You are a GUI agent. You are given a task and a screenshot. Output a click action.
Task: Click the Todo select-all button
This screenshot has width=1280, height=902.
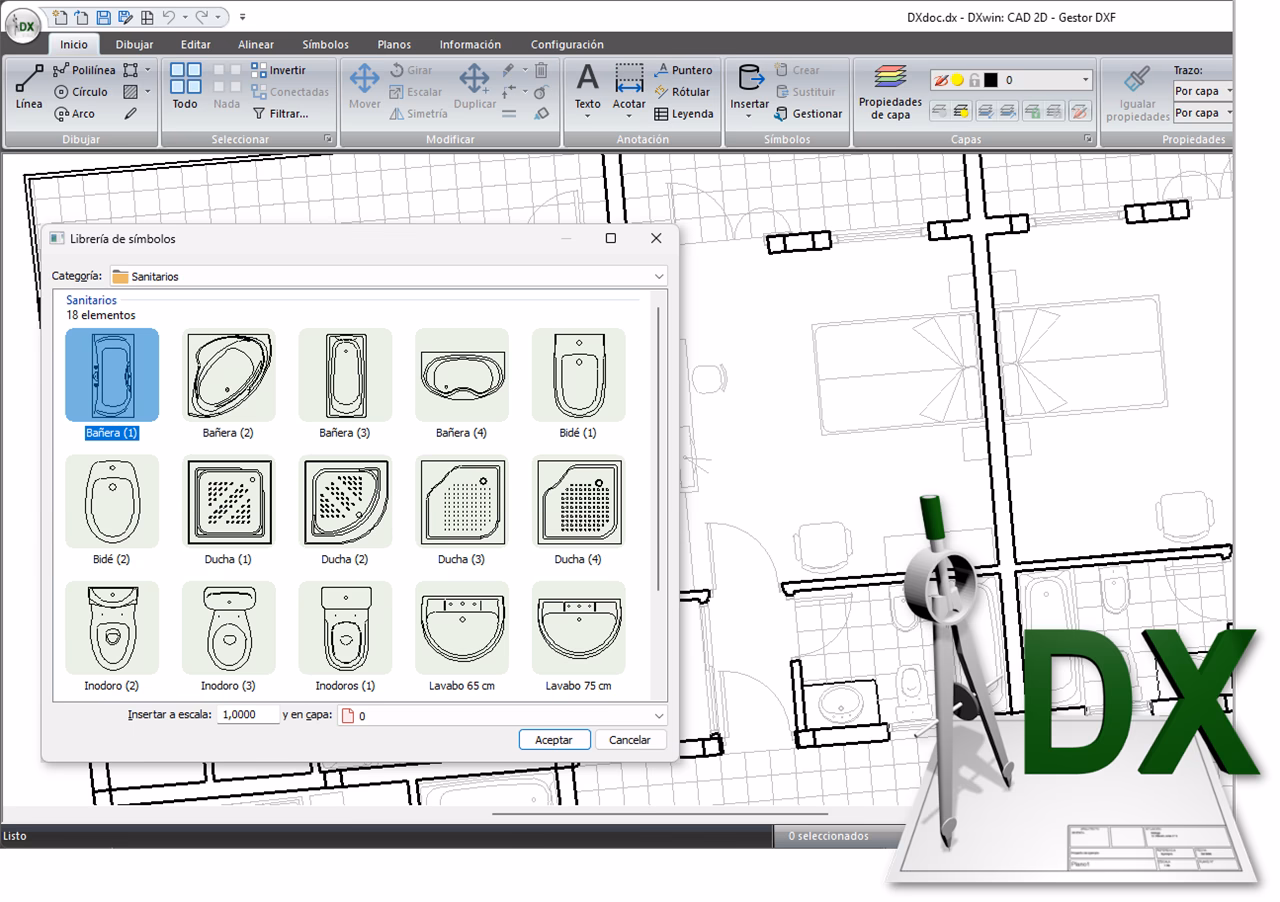pyautogui.click(x=185, y=87)
